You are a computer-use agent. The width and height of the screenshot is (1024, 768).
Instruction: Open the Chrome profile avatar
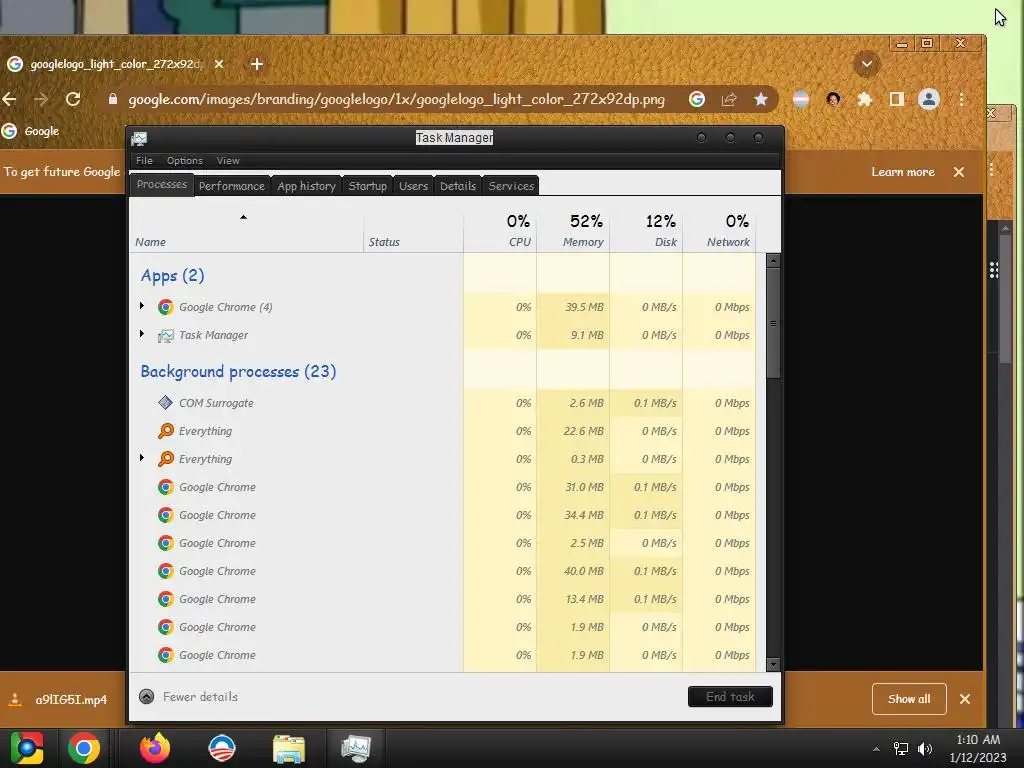coord(929,99)
